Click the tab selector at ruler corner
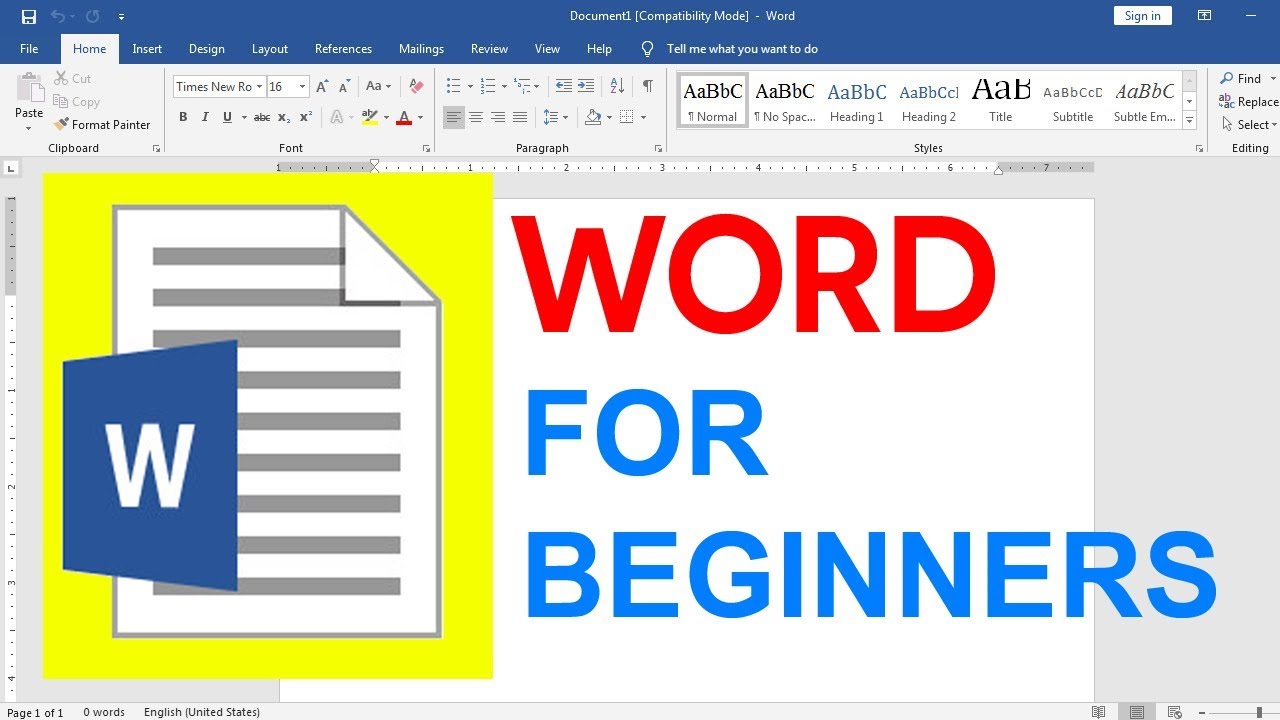Viewport: 1280px width, 720px height. [x=10, y=168]
